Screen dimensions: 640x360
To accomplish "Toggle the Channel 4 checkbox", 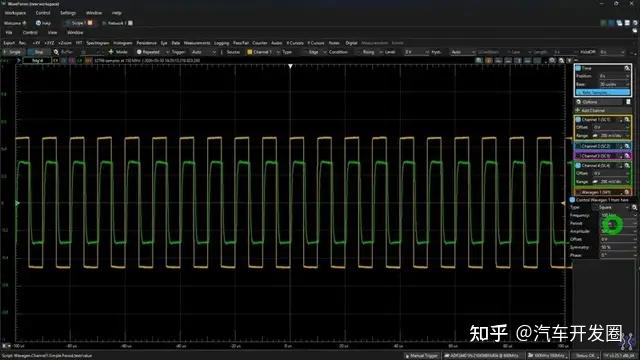I will coord(578,166).
